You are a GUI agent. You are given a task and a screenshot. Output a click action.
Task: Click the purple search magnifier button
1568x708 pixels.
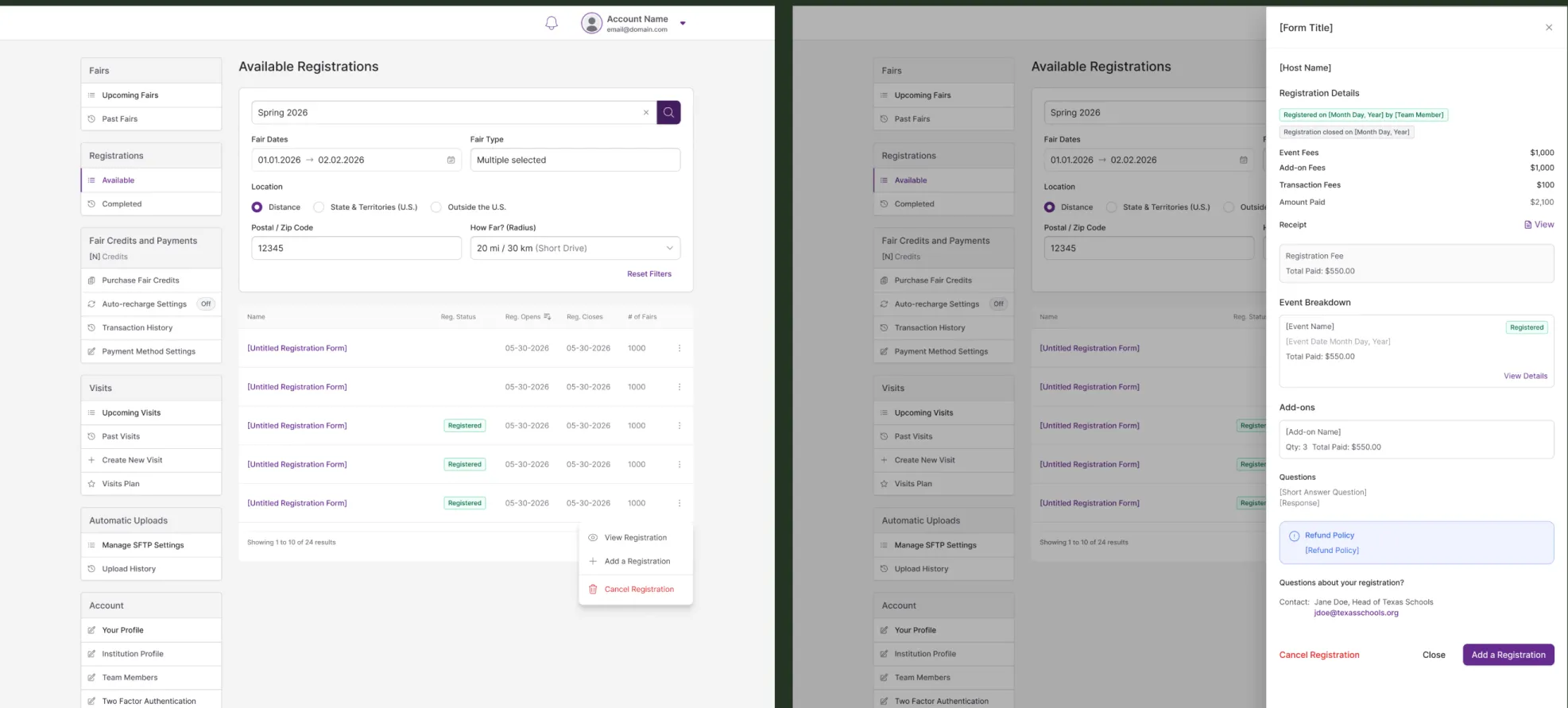tap(668, 112)
